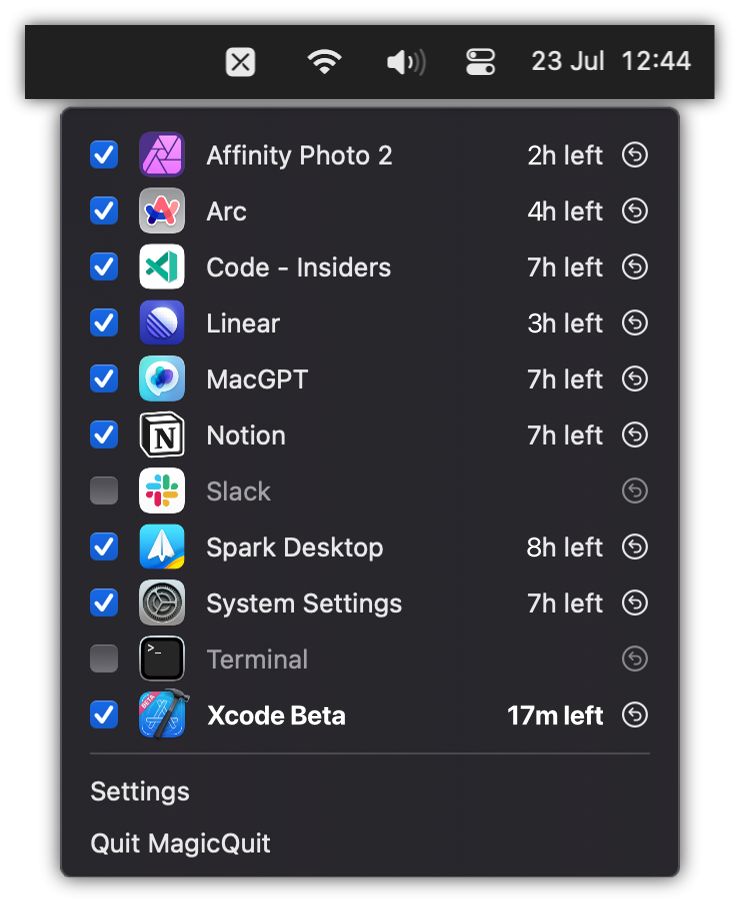Click the Linear app icon

[x=162, y=322]
